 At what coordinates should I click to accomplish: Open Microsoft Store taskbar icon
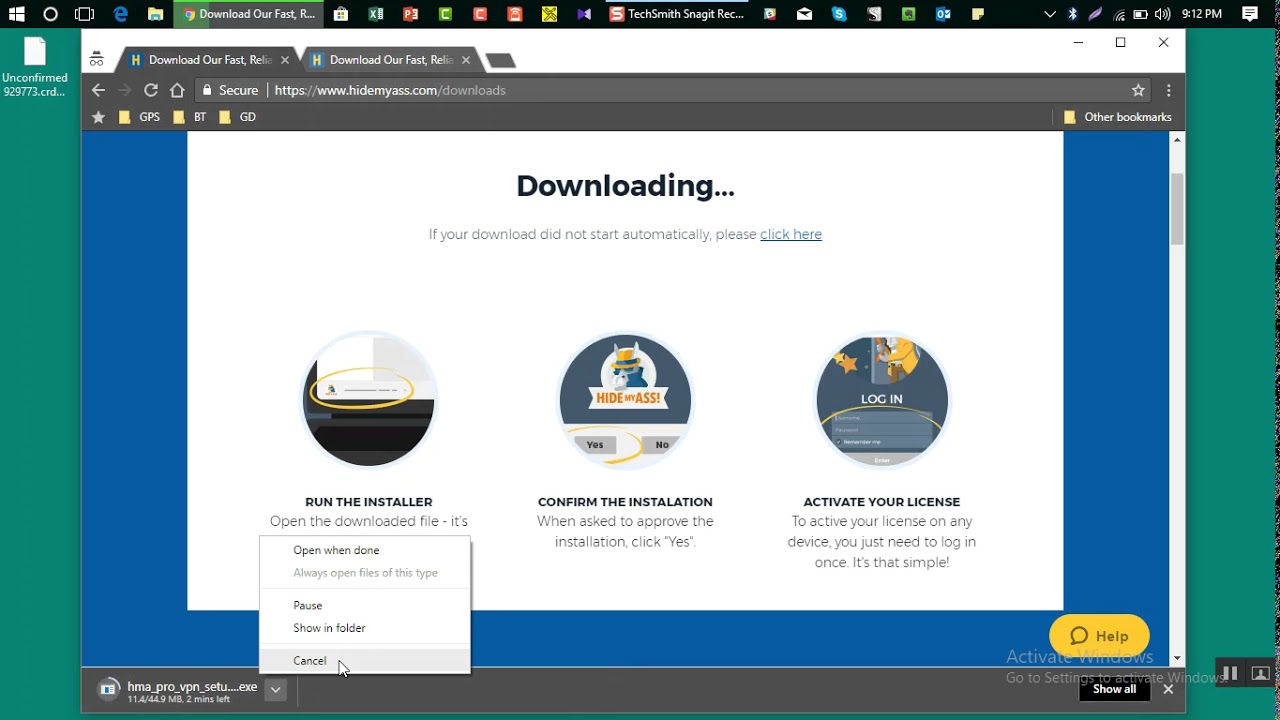click(341, 14)
